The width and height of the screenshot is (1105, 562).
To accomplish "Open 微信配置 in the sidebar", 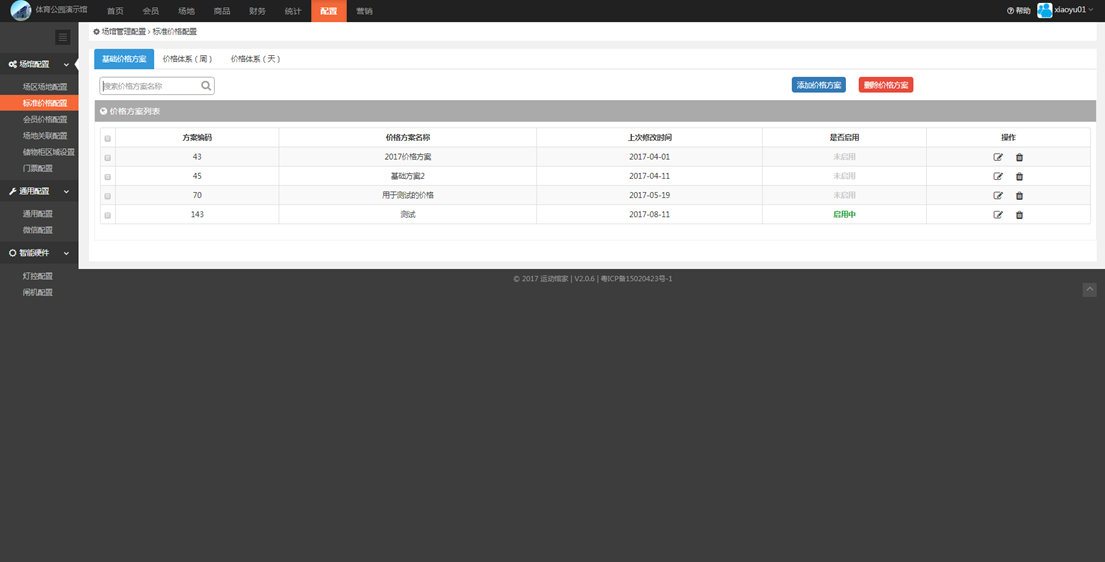I will click(x=38, y=230).
